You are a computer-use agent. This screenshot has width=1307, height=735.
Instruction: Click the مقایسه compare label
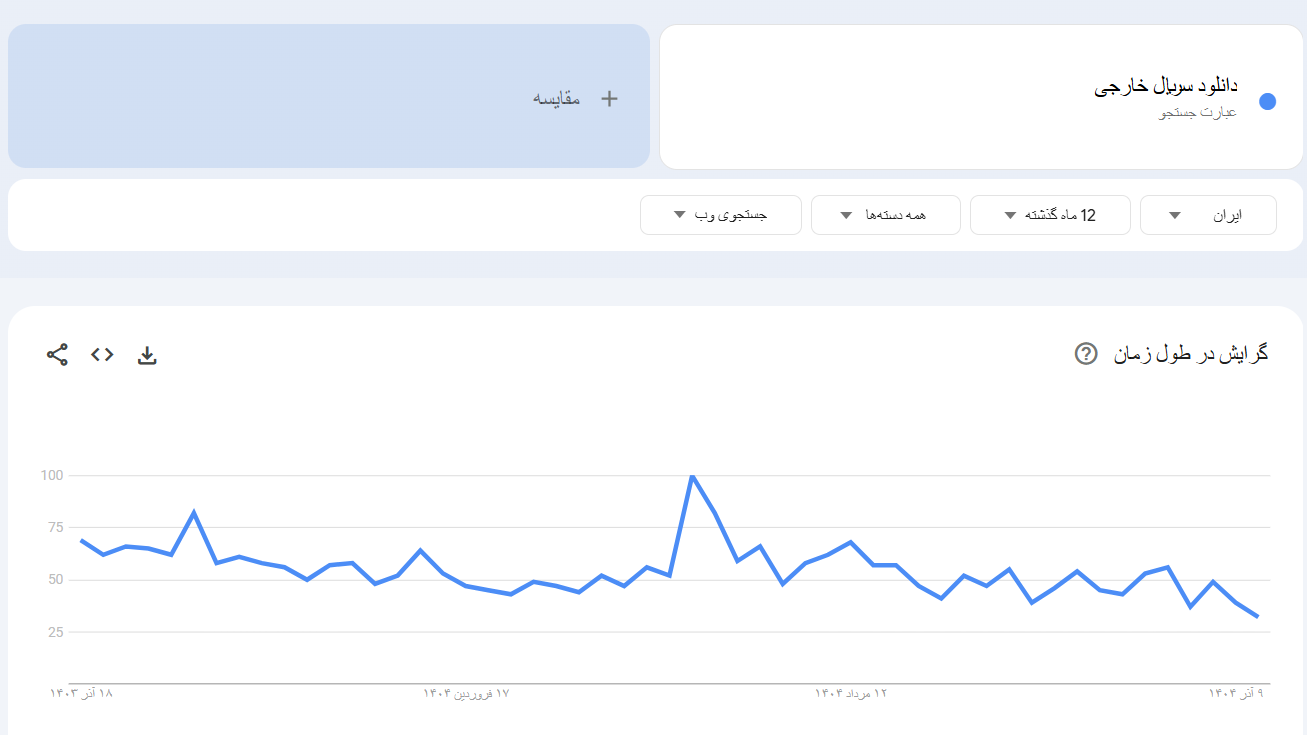(x=556, y=98)
